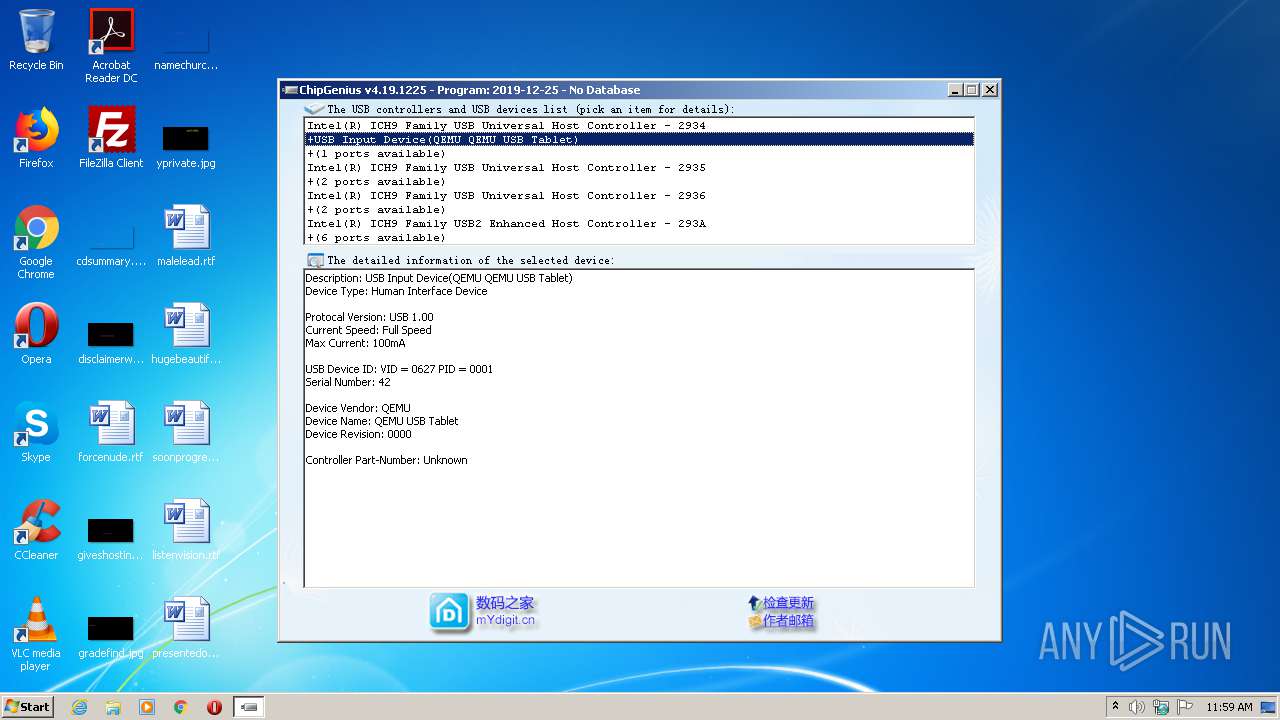Open VLC media player shortcut
Viewport: 1280px width, 720px height.
click(x=36, y=633)
